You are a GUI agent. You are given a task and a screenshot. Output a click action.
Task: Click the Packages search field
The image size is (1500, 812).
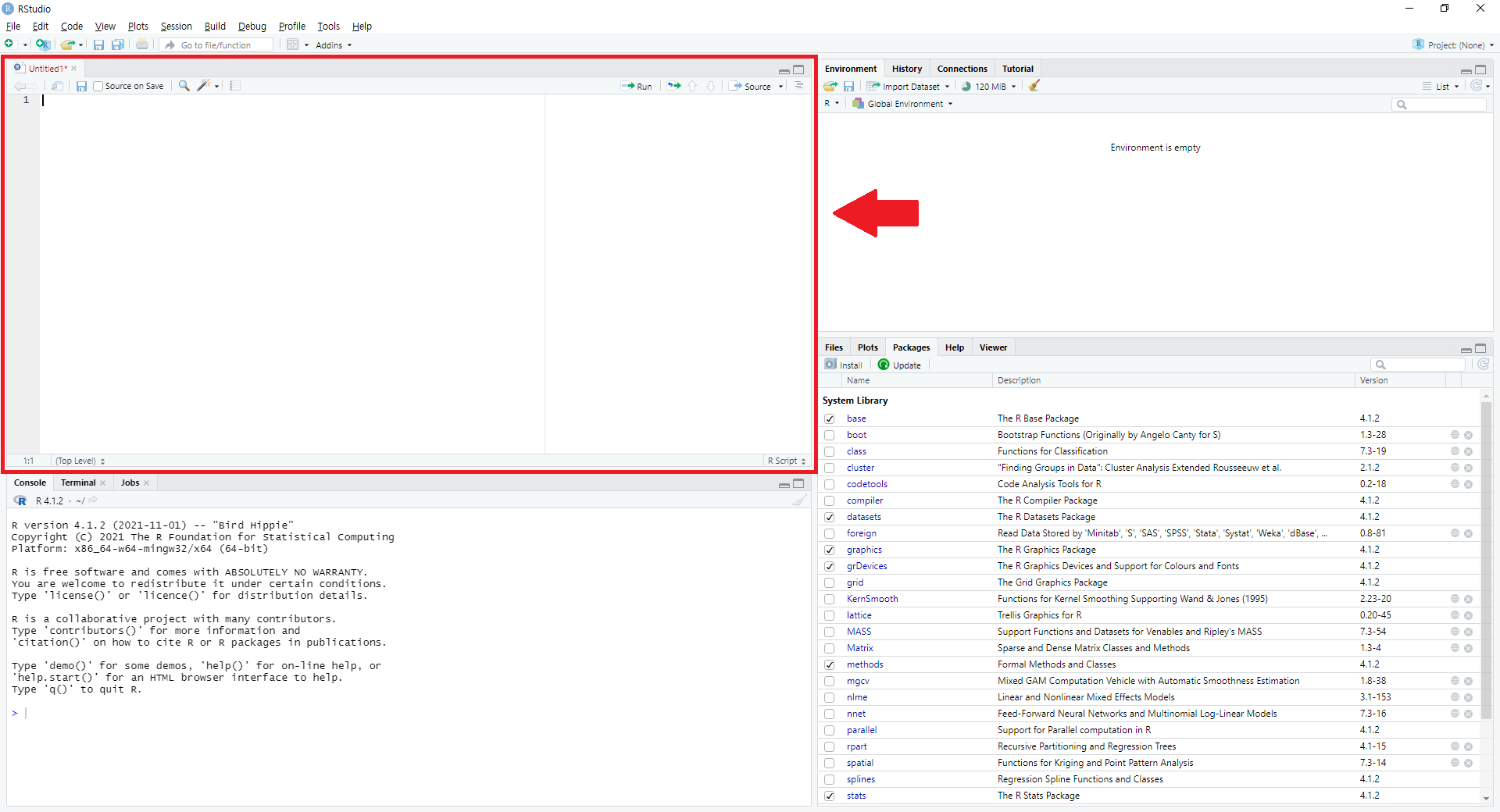1418,365
